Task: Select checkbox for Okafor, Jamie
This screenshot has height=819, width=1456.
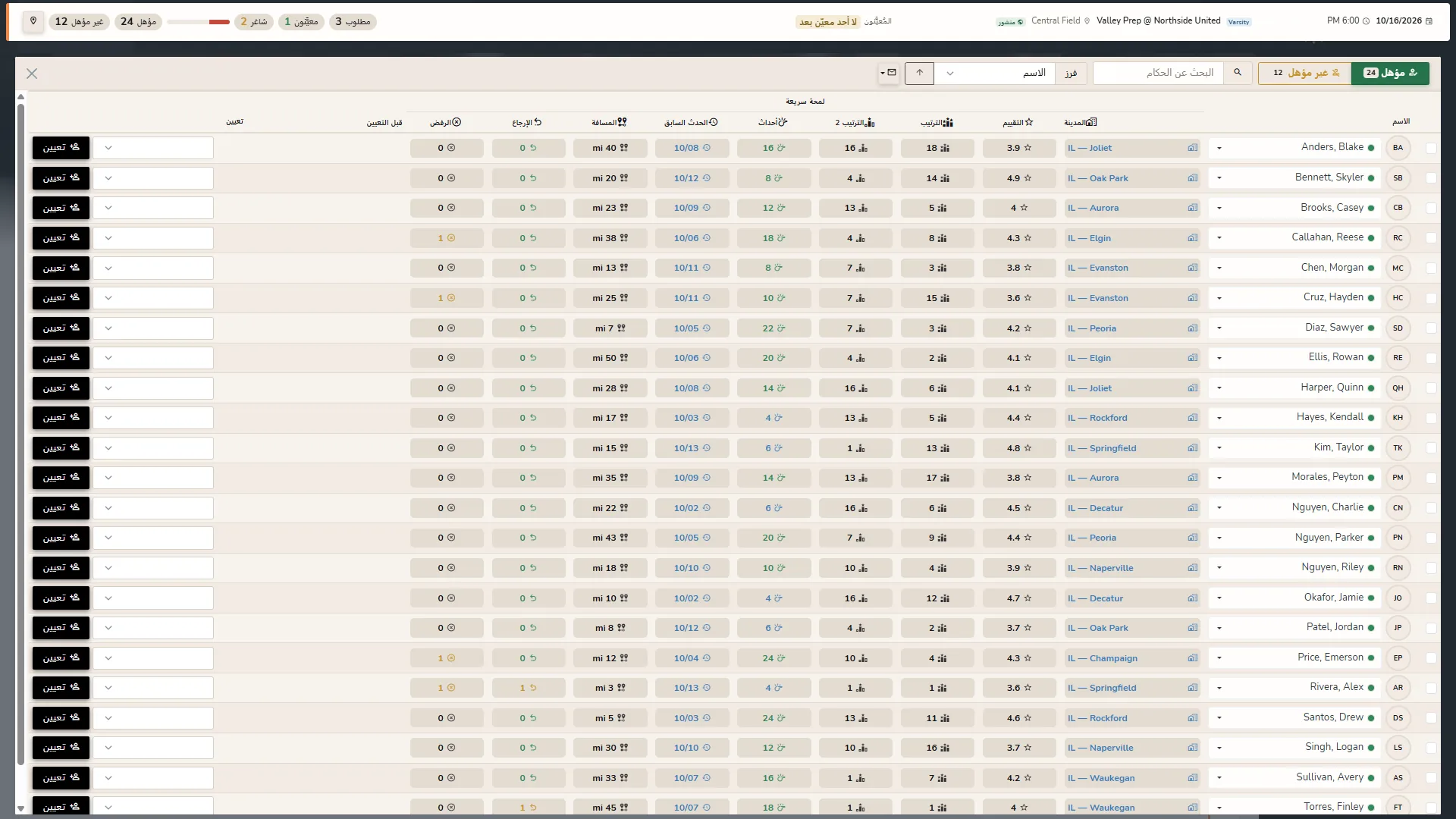Action: (x=1431, y=598)
